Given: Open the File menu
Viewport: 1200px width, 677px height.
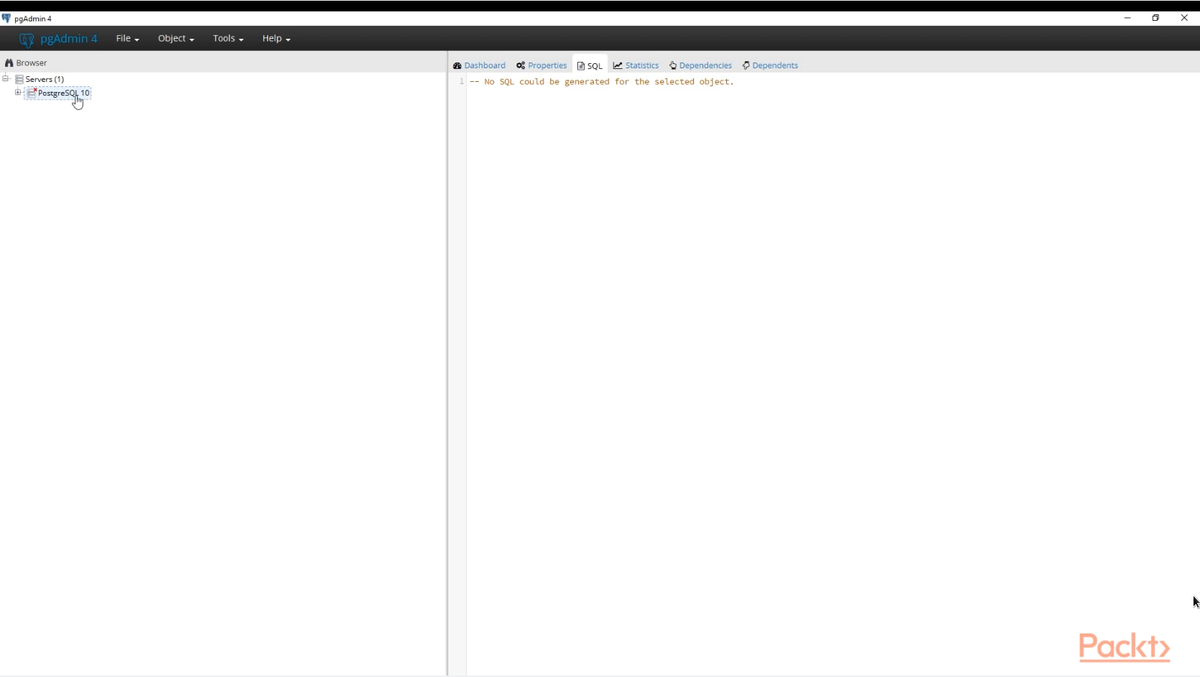Looking at the screenshot, I should coord(127,38).
